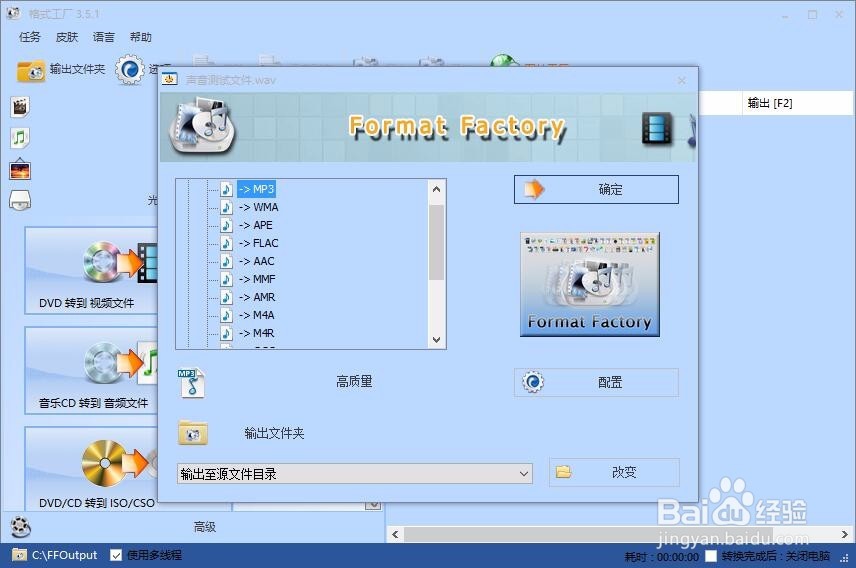Click the output folder icon in dialog
The image size is (856, 568).
(x=193, y=433)
